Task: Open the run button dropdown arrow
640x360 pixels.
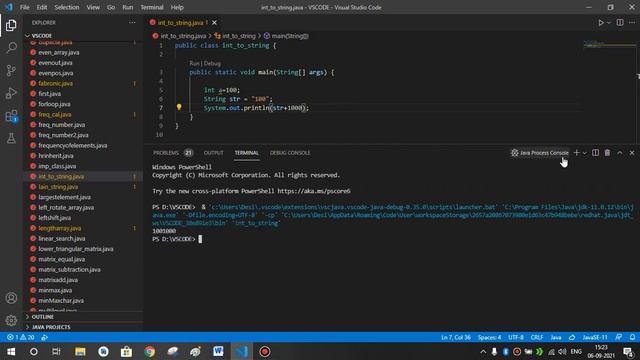Action: 609,23
